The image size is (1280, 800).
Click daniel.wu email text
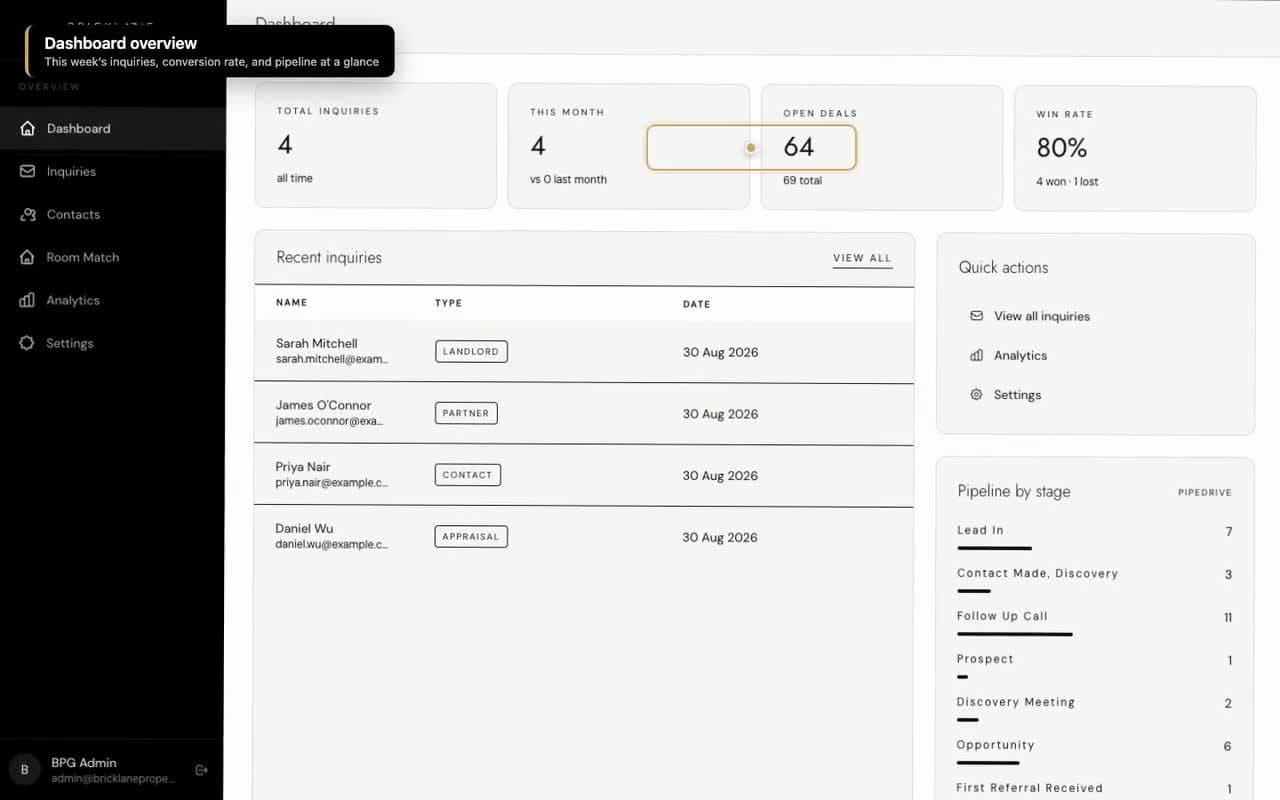pos(332,545)
